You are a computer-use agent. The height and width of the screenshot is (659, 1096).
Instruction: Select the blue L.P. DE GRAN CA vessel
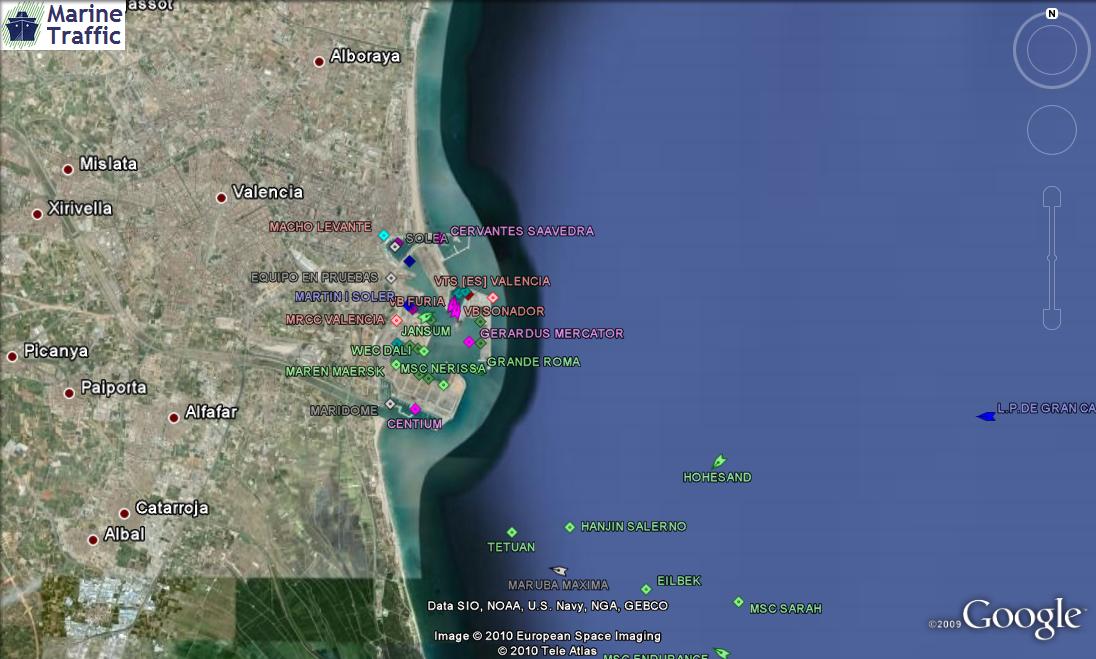pos(986,416)
